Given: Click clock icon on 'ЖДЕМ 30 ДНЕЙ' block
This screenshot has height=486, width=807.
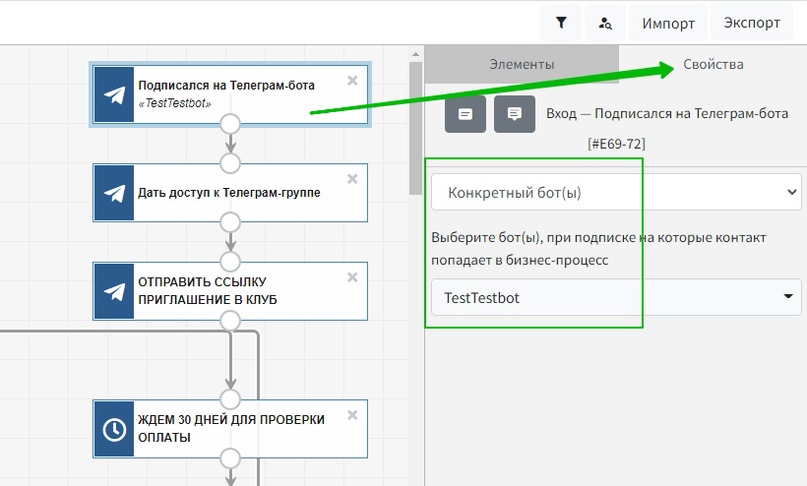Looking at the screenshot, I should click(114, 429).
